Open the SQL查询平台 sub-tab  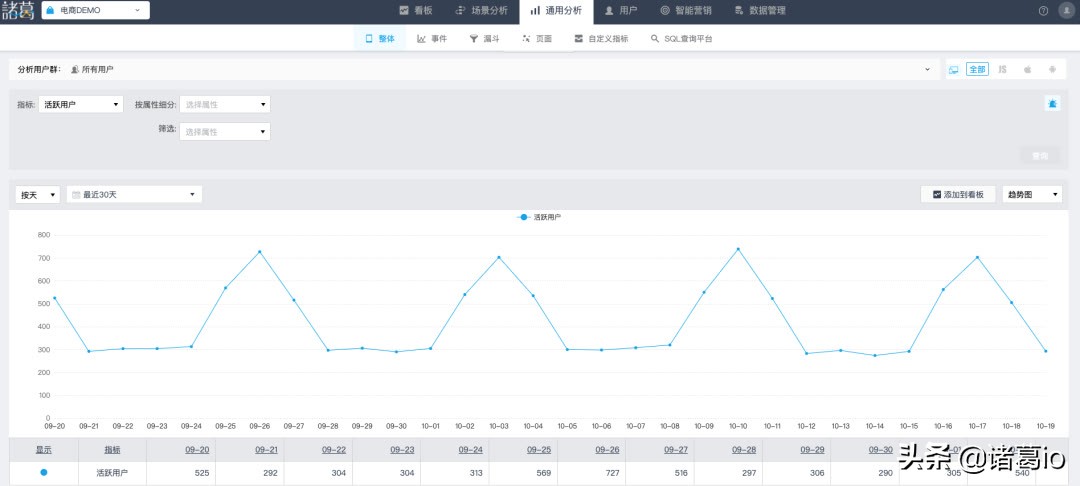(682, 39)
